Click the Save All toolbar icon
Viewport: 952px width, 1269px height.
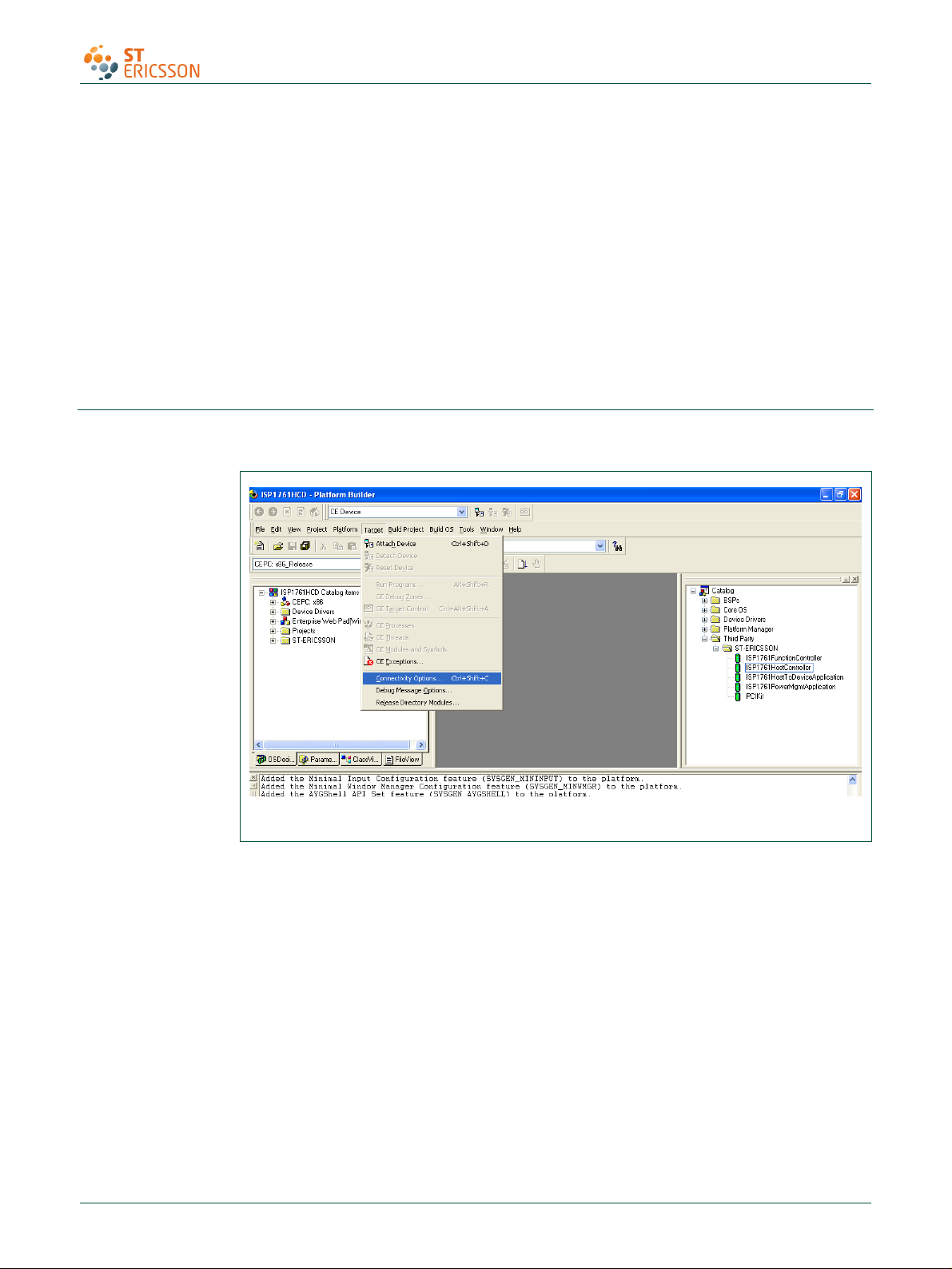(305, 546)
